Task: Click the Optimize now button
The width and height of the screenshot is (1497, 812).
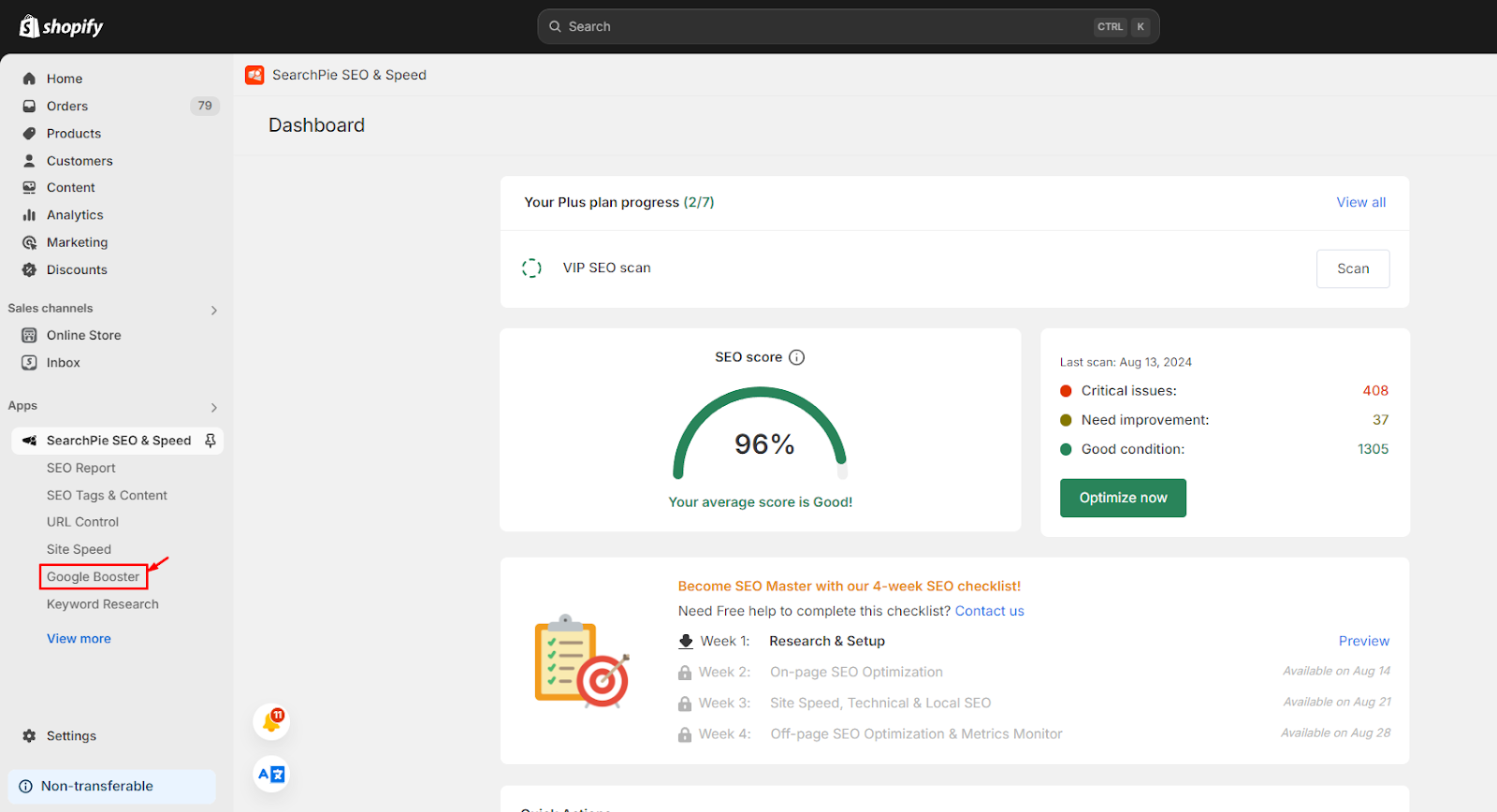Action: (x=1123, y=498)
